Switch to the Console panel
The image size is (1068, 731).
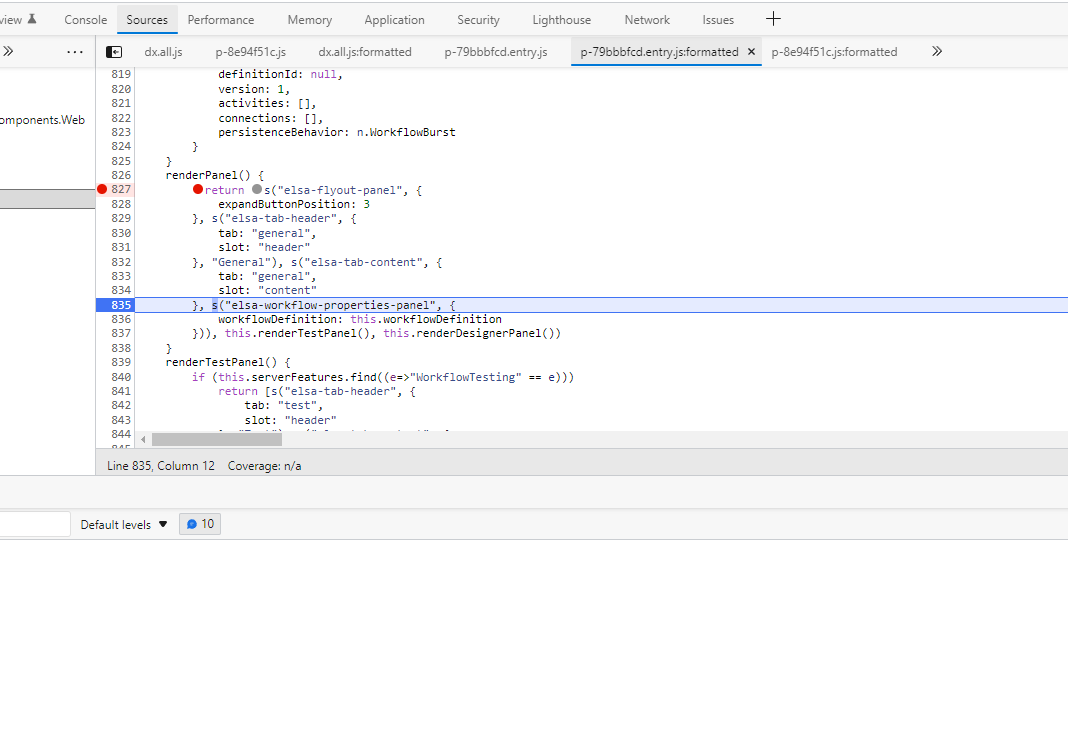tap(85, 18)
